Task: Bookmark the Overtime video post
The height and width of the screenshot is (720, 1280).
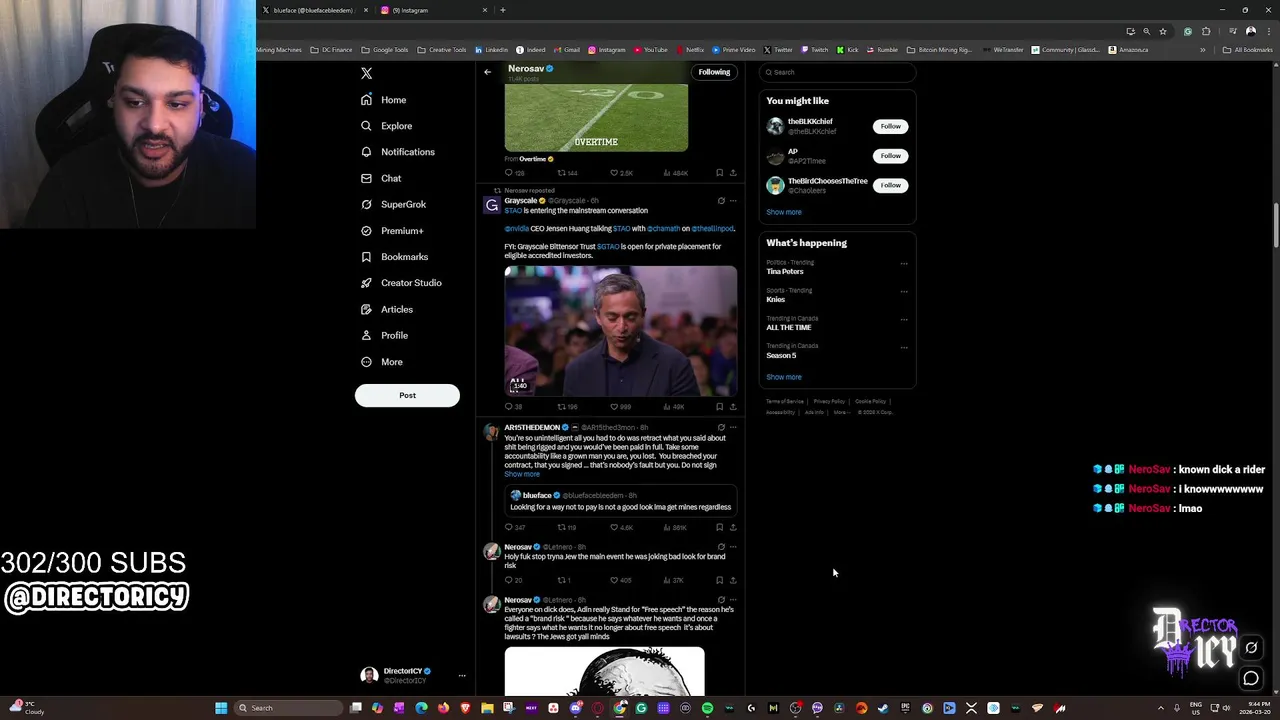Action: click(719, 173)
